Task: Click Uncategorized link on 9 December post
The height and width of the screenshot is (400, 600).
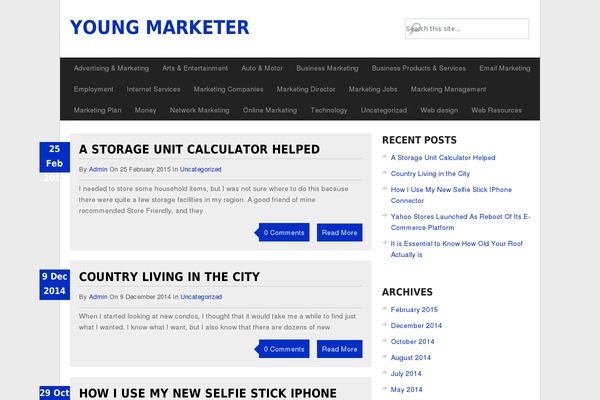Action: [x=201, y=297]
